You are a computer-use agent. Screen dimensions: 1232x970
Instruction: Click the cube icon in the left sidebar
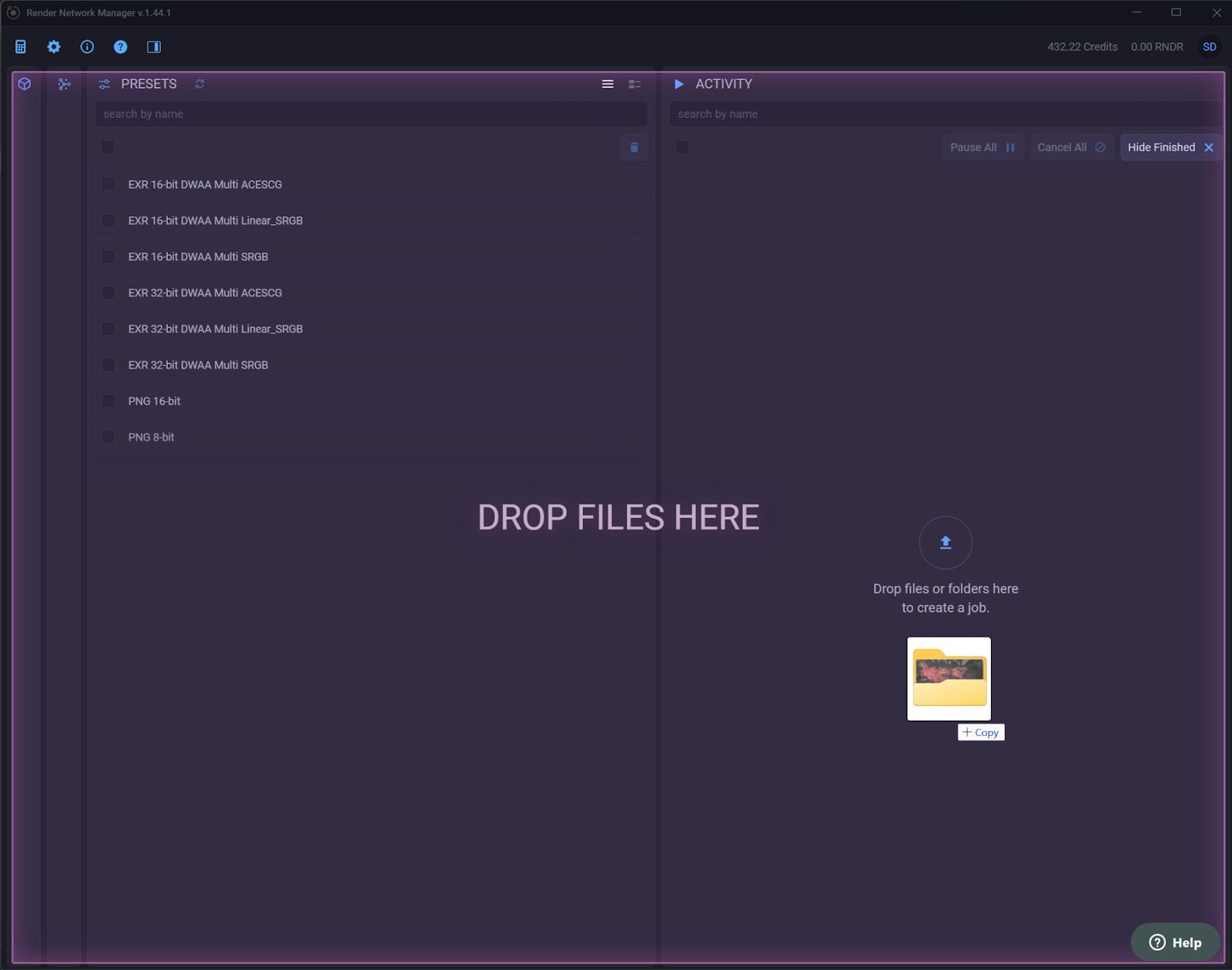click(25, 84)
